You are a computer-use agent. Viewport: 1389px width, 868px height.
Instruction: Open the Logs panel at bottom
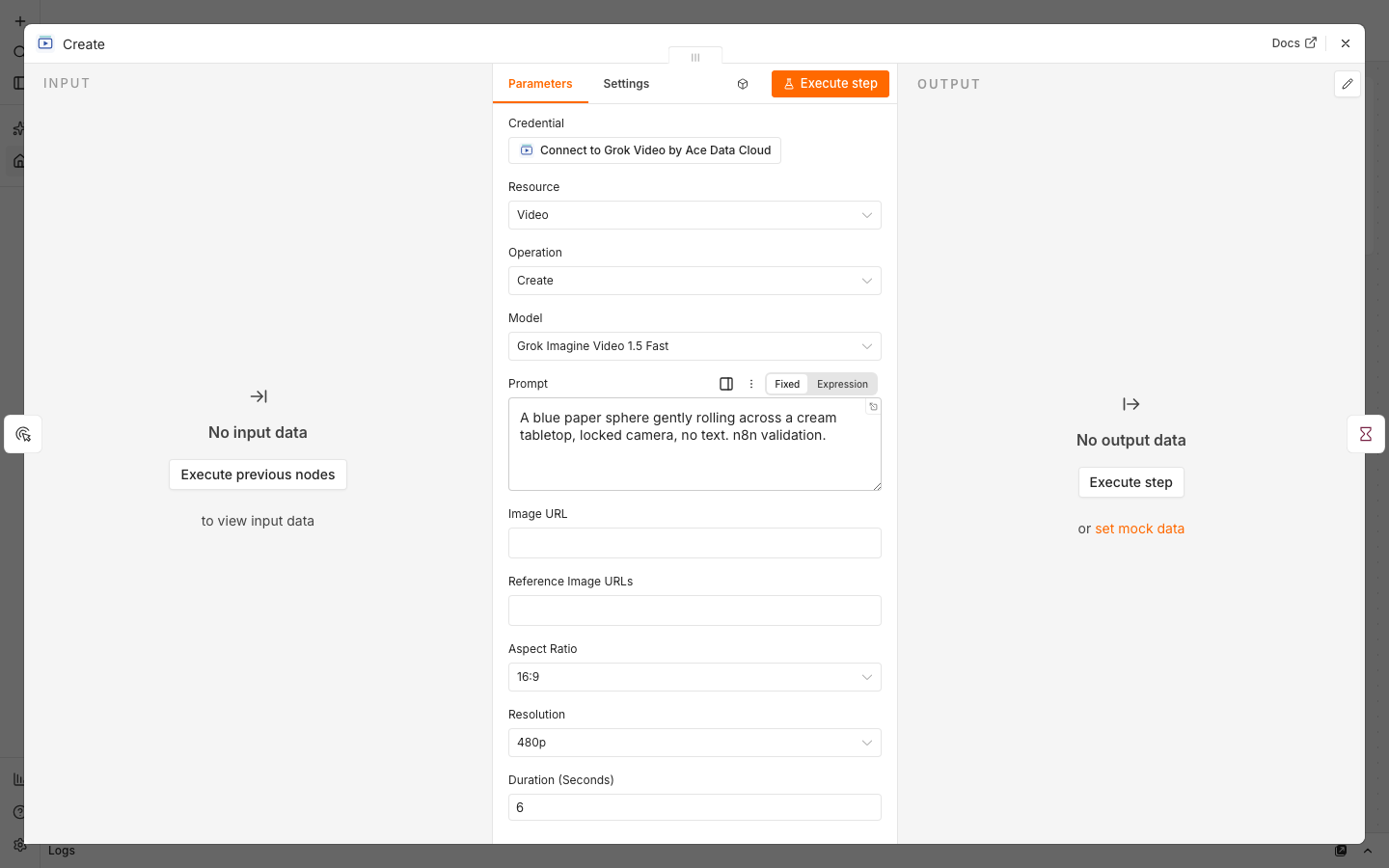pos(62,851)
